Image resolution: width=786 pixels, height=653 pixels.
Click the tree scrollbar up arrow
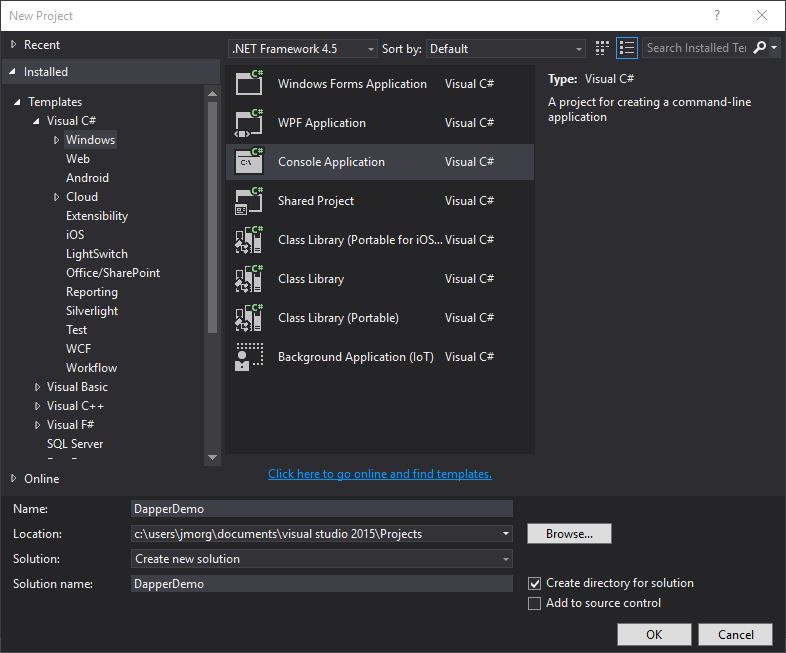click(213, 94)
